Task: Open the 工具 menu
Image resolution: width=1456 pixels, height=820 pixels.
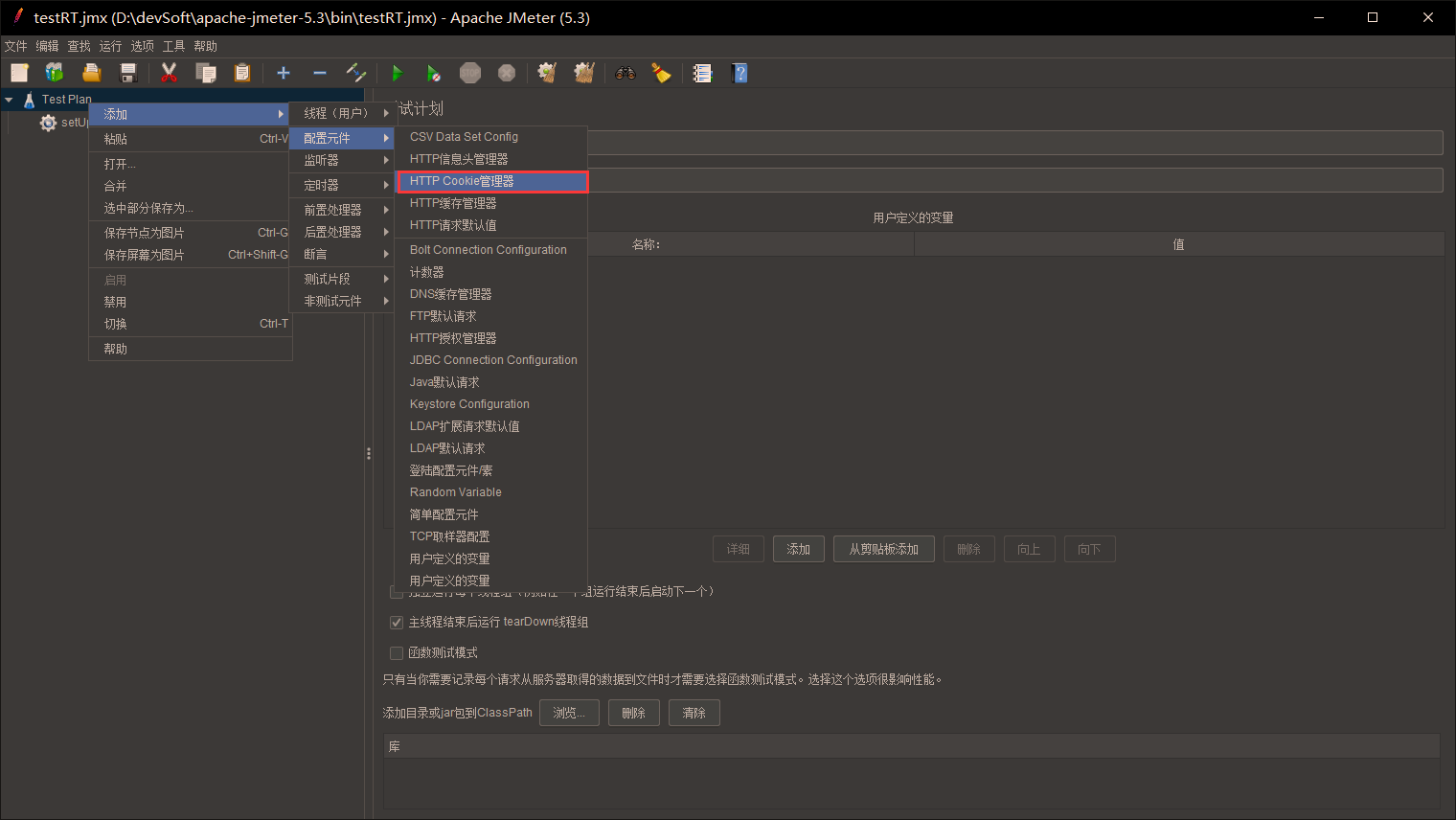Action: (173, 45)
